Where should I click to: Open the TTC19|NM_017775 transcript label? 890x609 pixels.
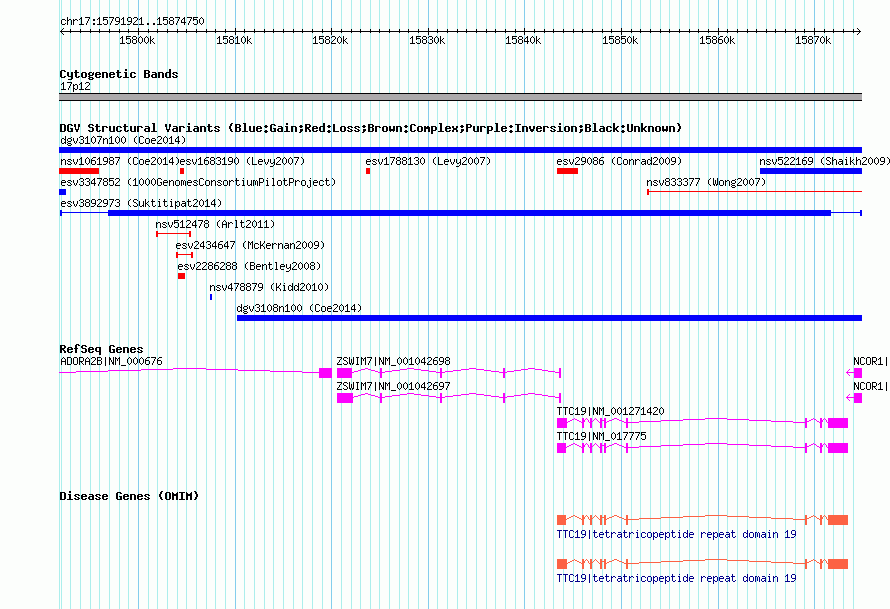tap(601, 436)
